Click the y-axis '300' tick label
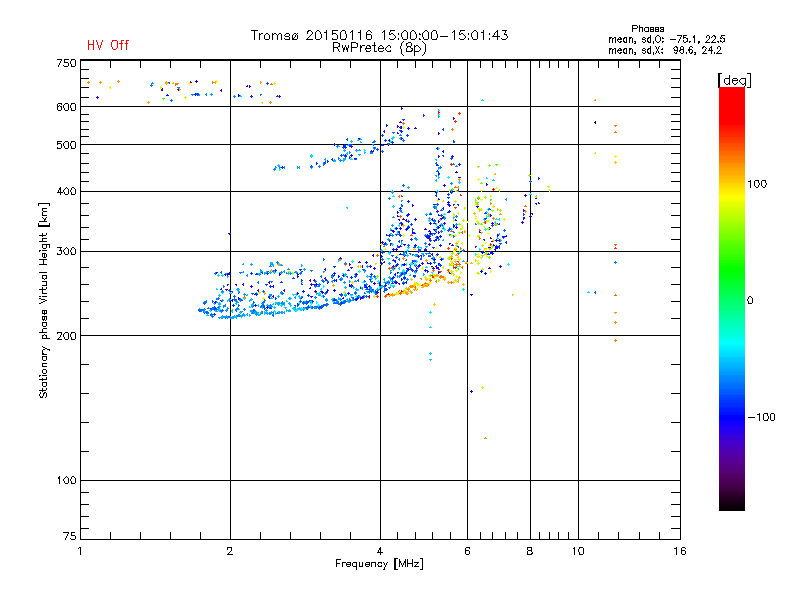The width and height of the screenshot is (800, 600). pos(66,252)
